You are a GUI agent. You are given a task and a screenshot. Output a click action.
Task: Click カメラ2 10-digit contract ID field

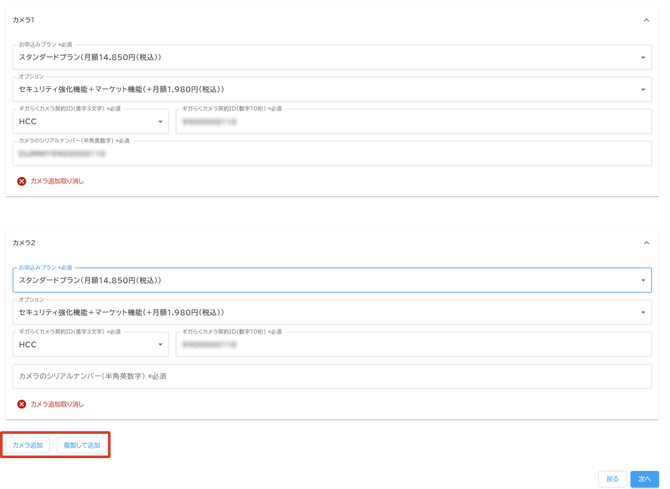coord(413,345)
